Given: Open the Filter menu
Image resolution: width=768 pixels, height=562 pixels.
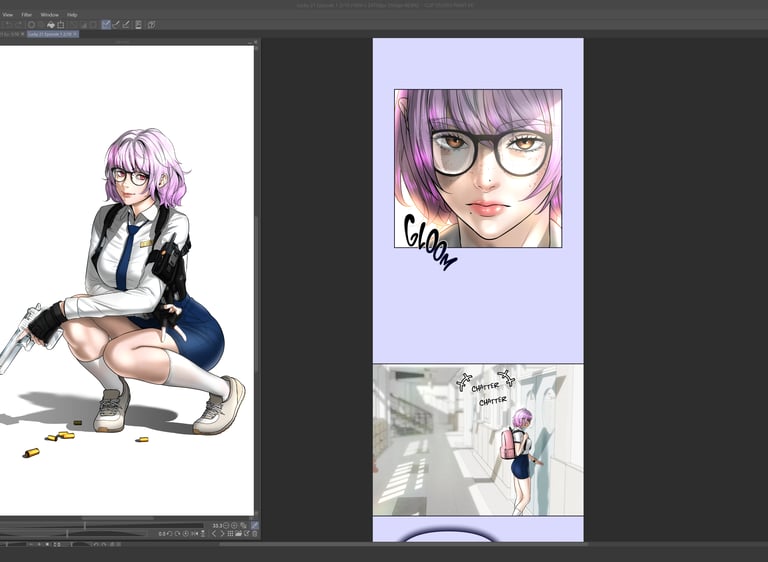Looking at the screenshot, I should (x=26, y=15).
